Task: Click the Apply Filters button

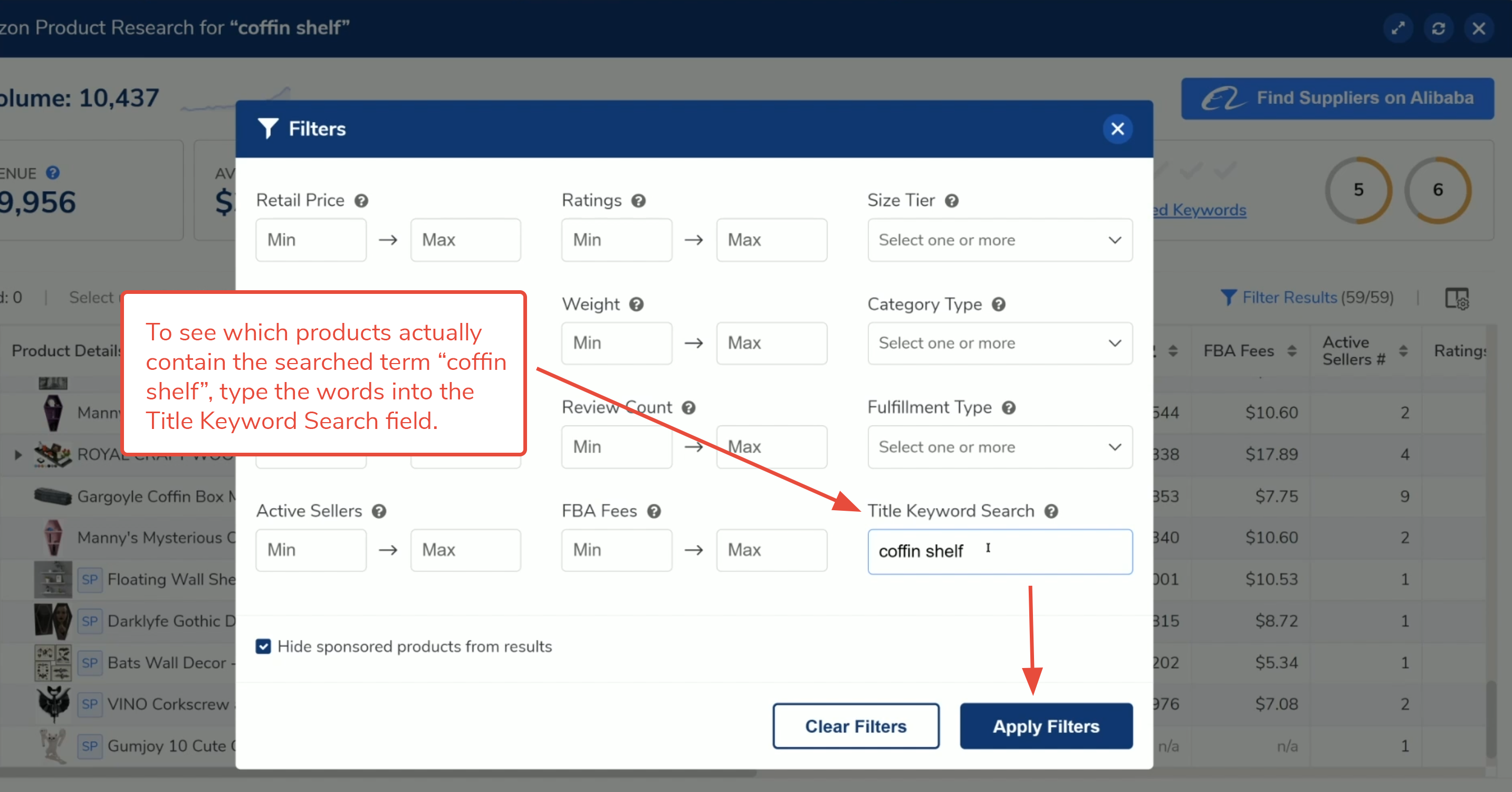Action: [1046, 726]
